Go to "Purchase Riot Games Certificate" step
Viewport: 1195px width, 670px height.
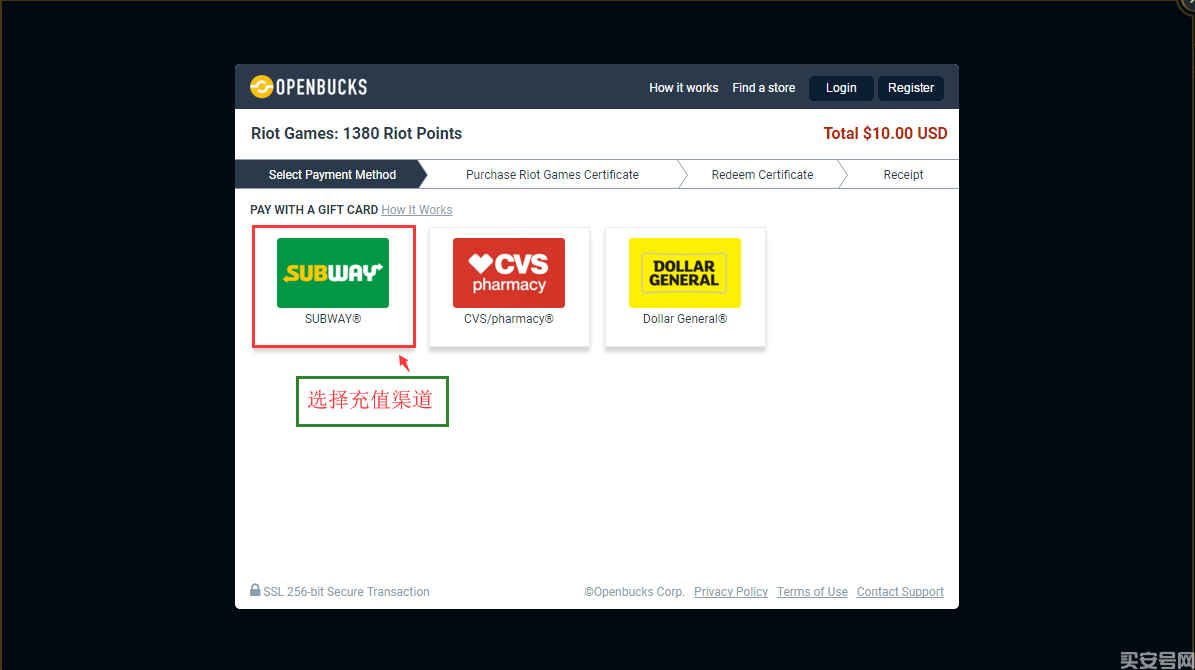point(552,175)
